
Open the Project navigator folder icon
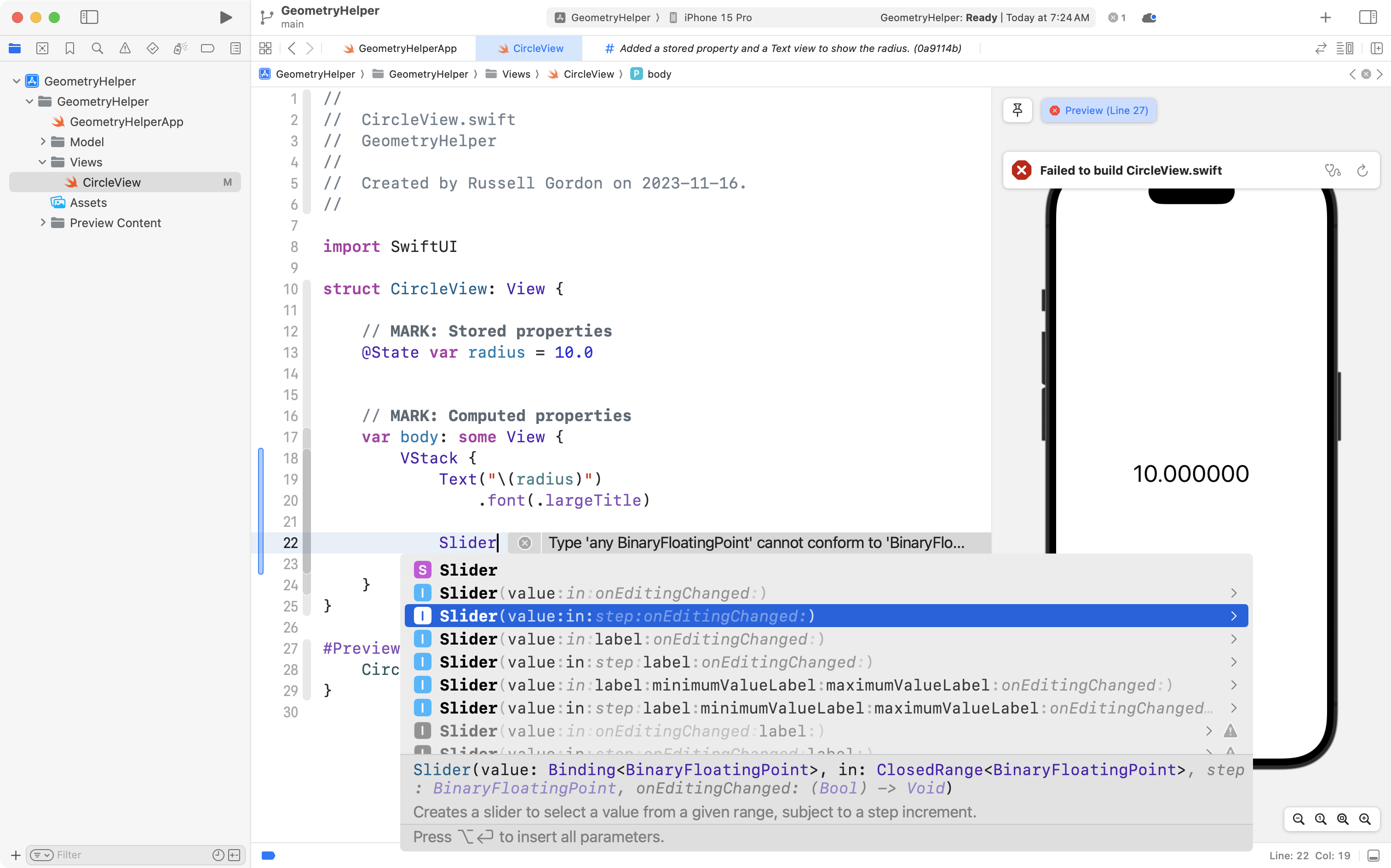pos(14,48)
